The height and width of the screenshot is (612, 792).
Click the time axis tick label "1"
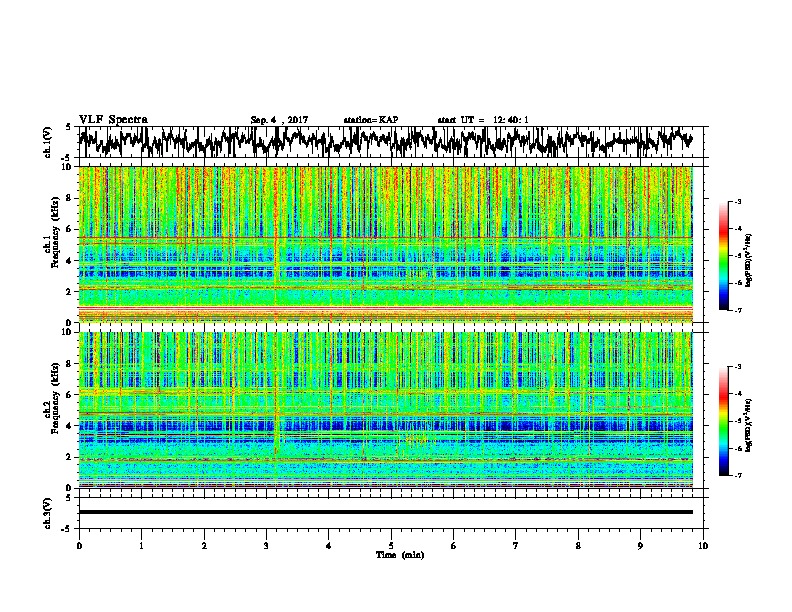pos(141,546)
